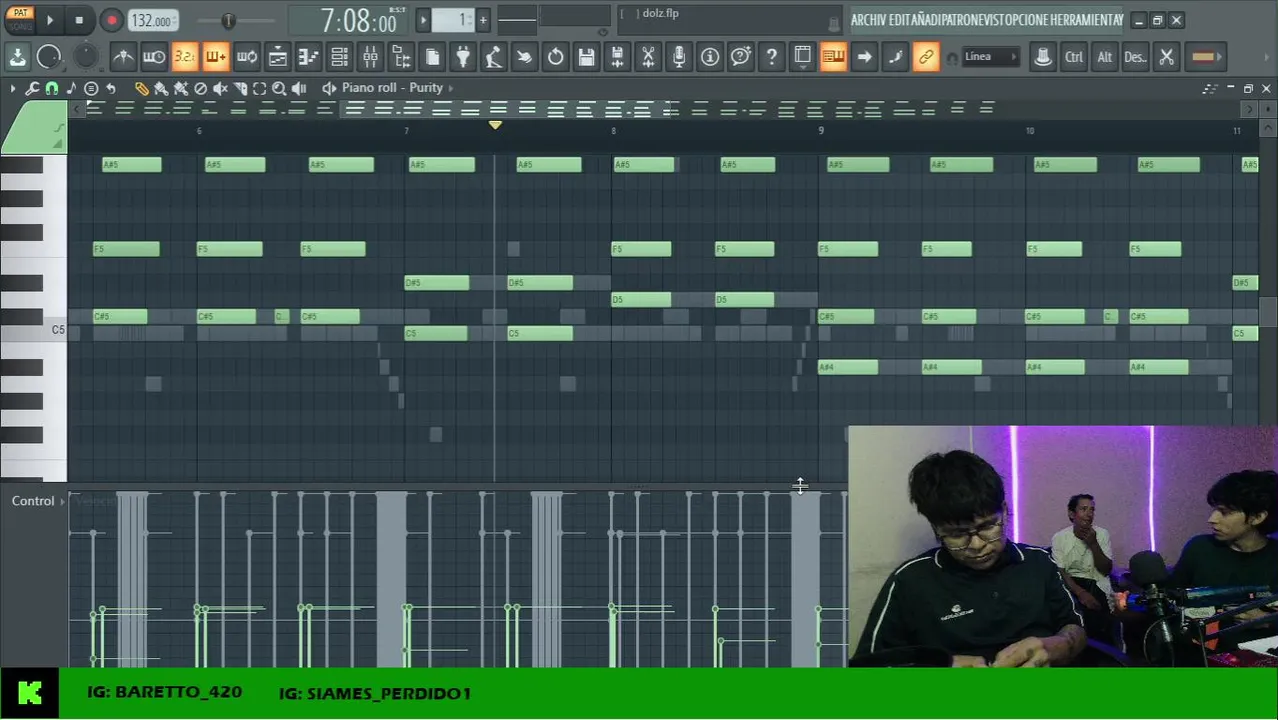The height and width of the screenshot is (720, 1278).
Task: Select the Slice tool
Action: (240, 88)
